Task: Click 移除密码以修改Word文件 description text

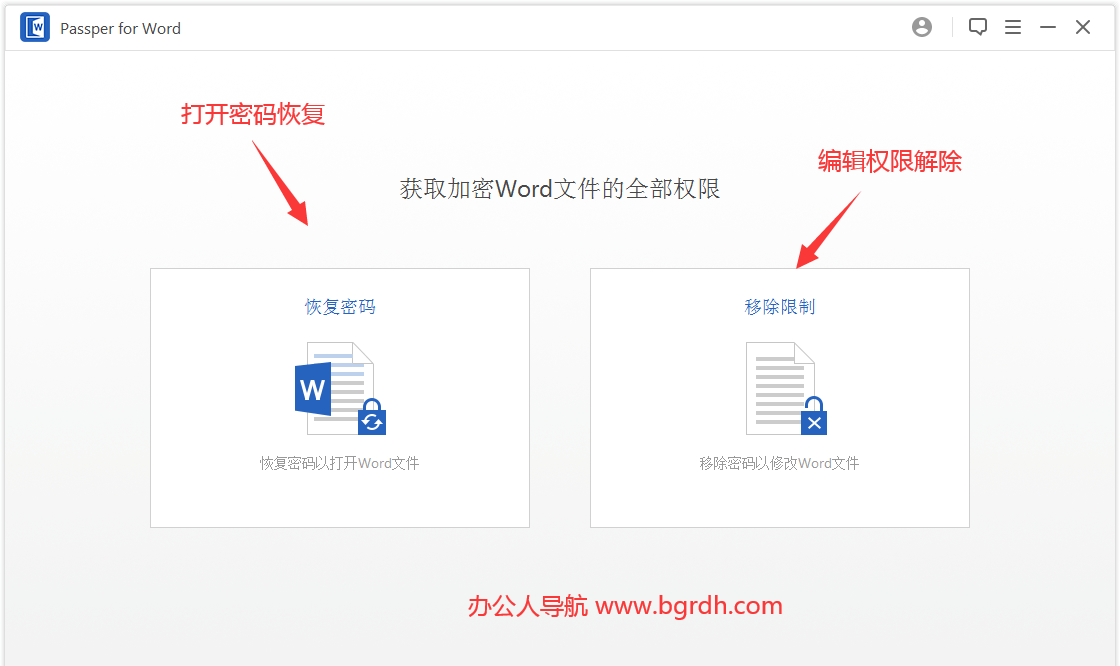Action: pyautogui.click(x=779, y=463)
